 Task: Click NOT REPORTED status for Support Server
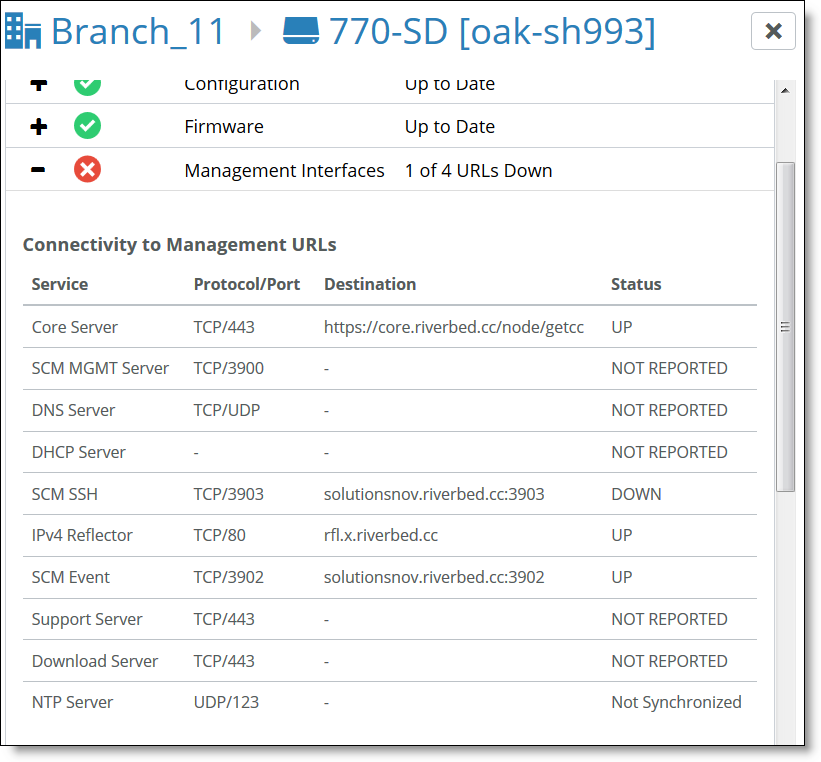(669, 620)
